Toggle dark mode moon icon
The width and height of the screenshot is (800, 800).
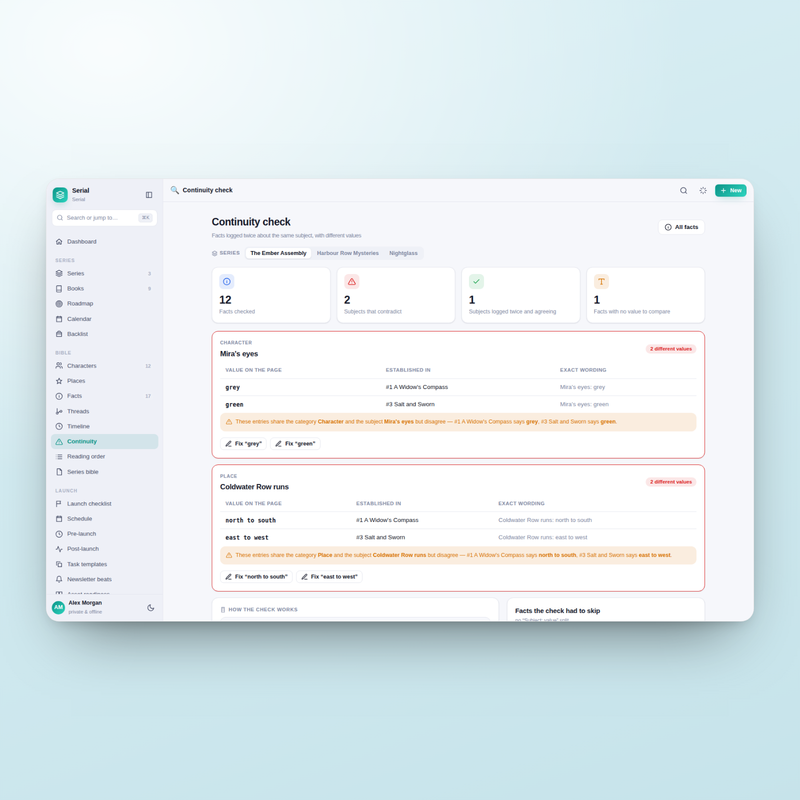(151, 608)
